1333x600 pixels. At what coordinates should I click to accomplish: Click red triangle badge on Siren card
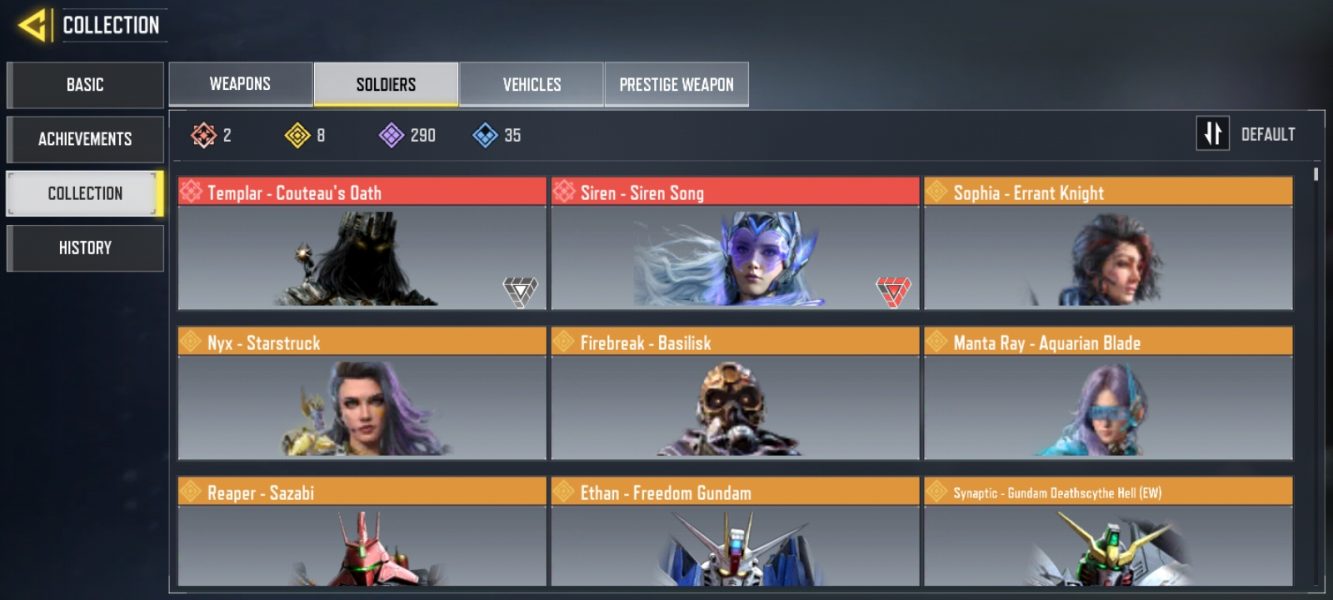point(893,291)
